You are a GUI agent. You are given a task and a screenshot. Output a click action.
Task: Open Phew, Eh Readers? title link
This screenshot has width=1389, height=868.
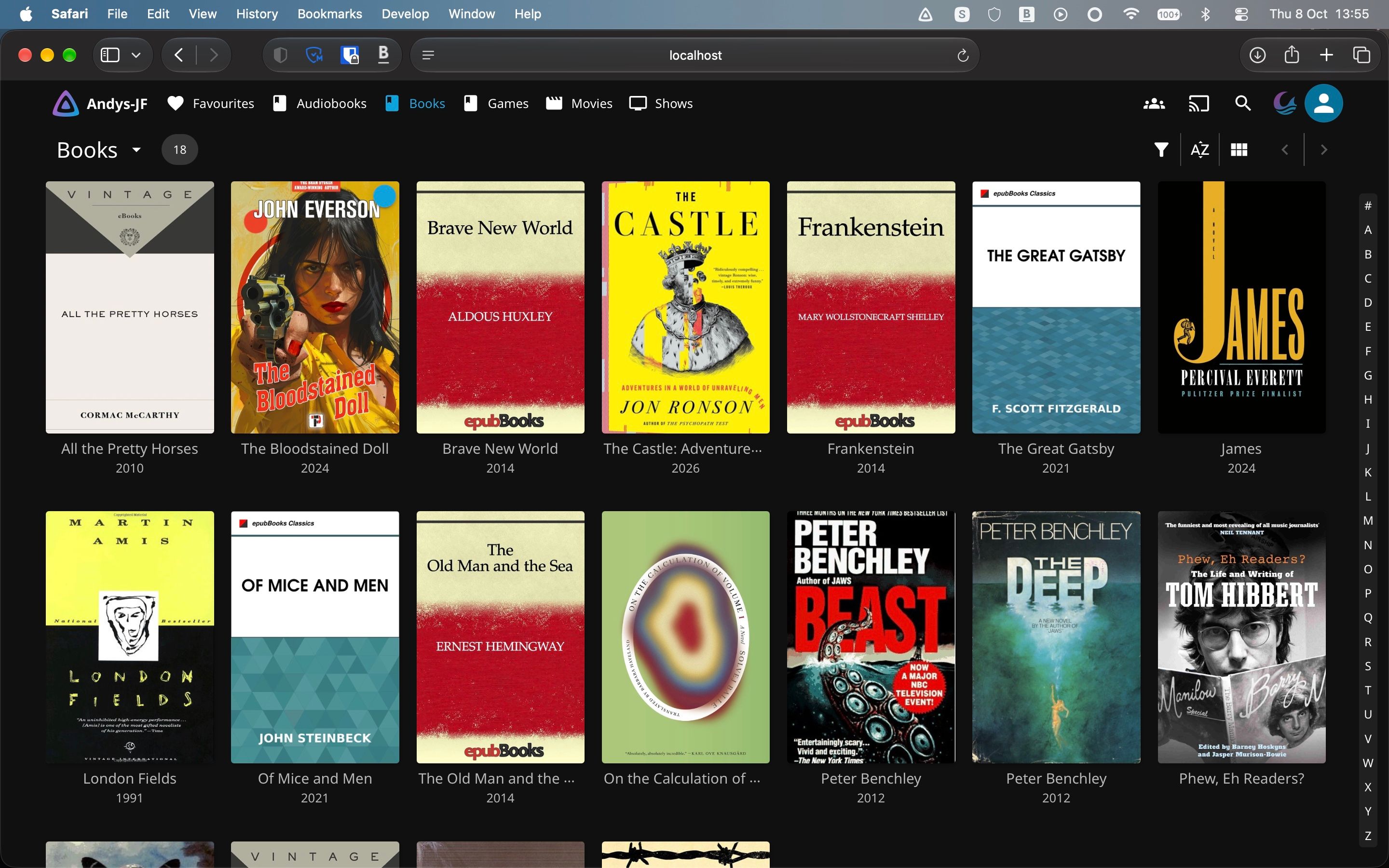click(1241, 778)
